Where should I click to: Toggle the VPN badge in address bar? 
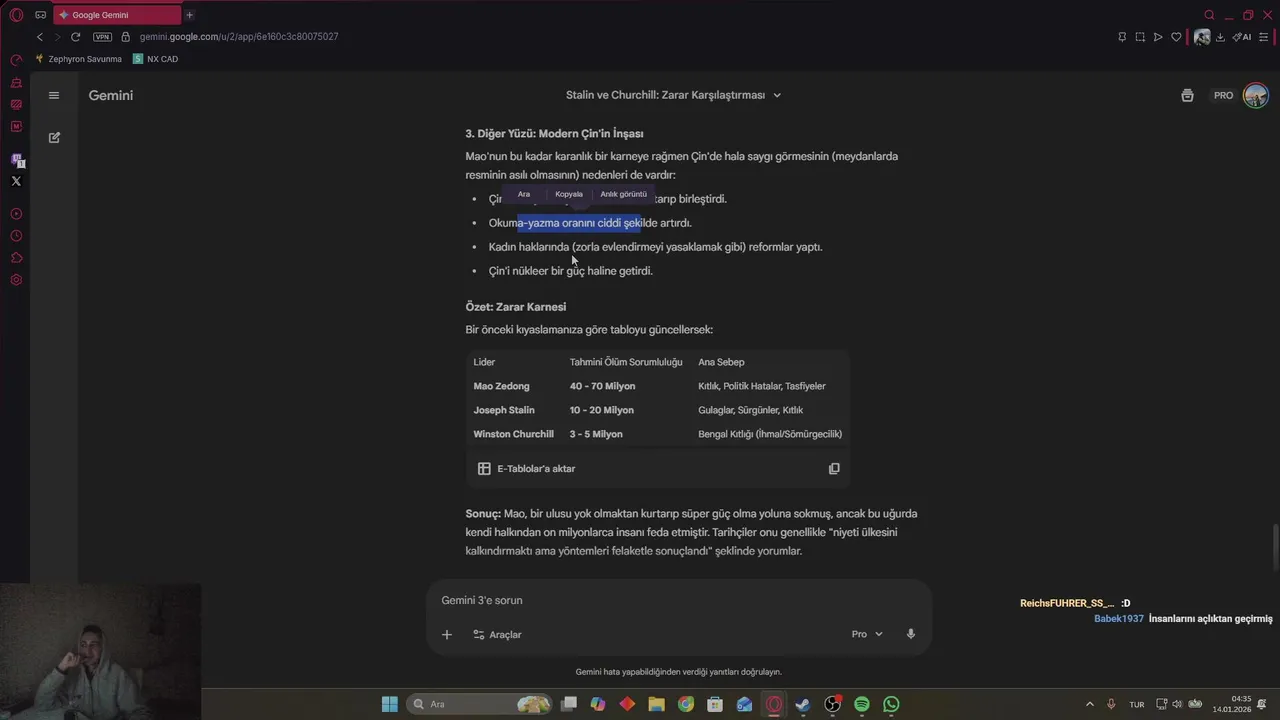pos(102,37)
